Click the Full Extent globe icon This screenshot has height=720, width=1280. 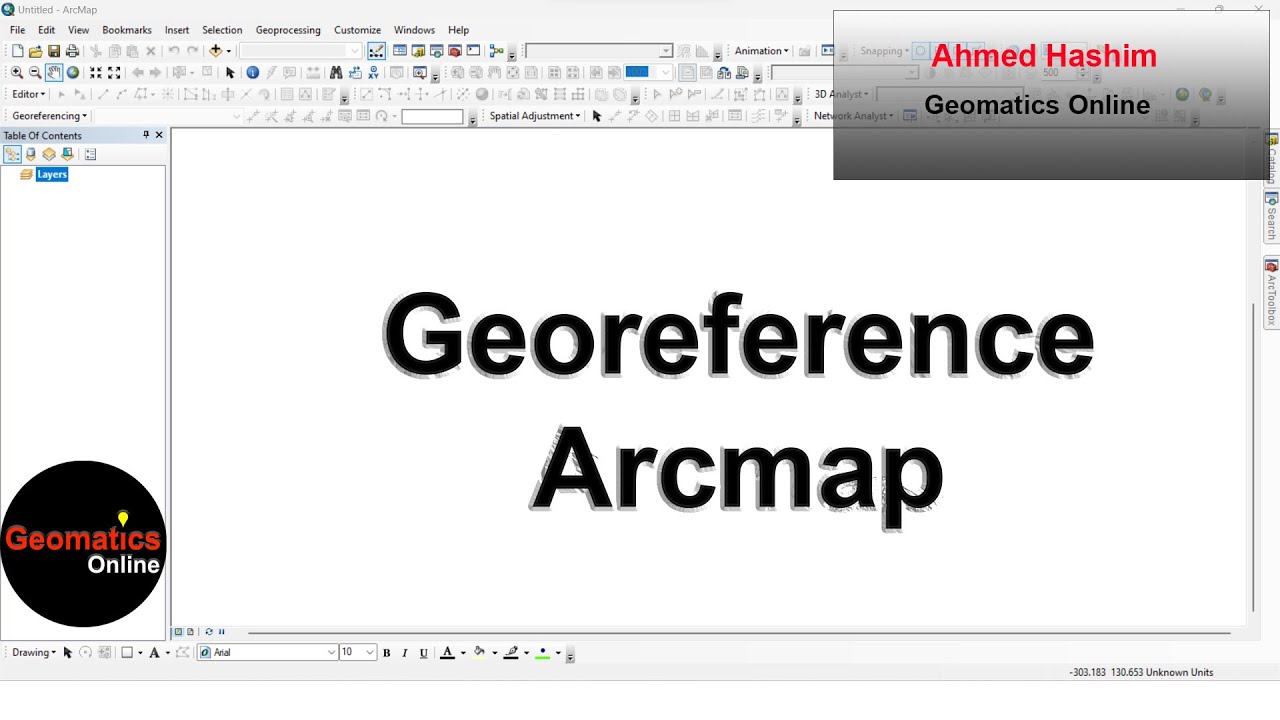(x=72, y=73)
